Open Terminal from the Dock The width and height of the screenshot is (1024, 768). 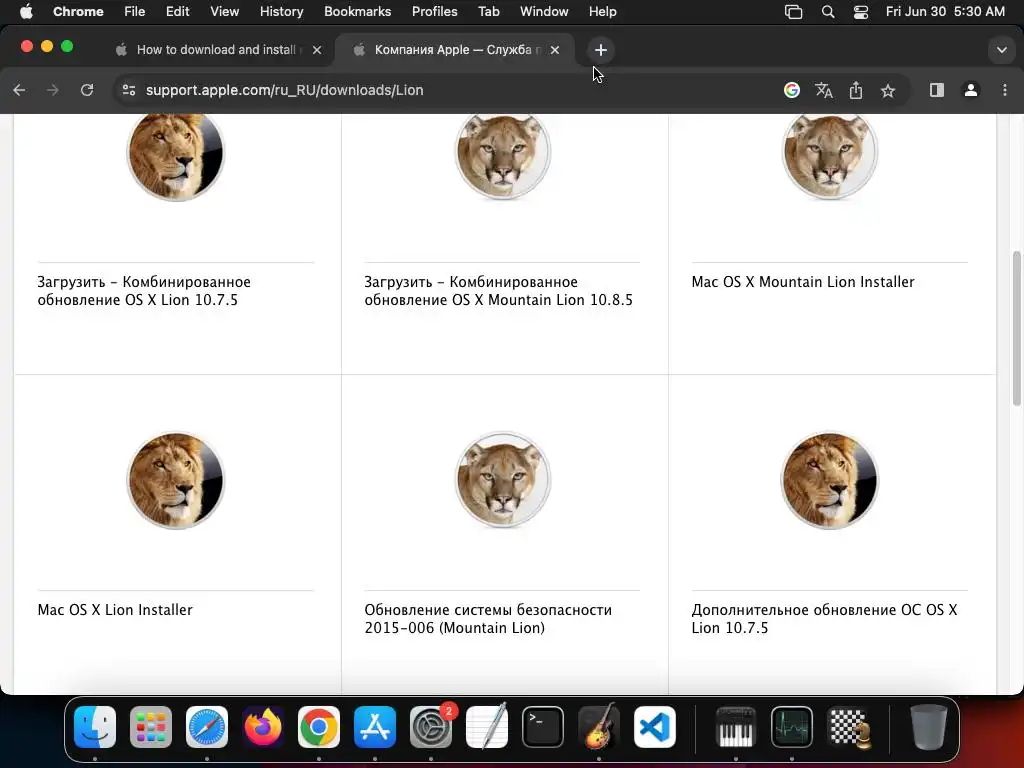point(543,727)
